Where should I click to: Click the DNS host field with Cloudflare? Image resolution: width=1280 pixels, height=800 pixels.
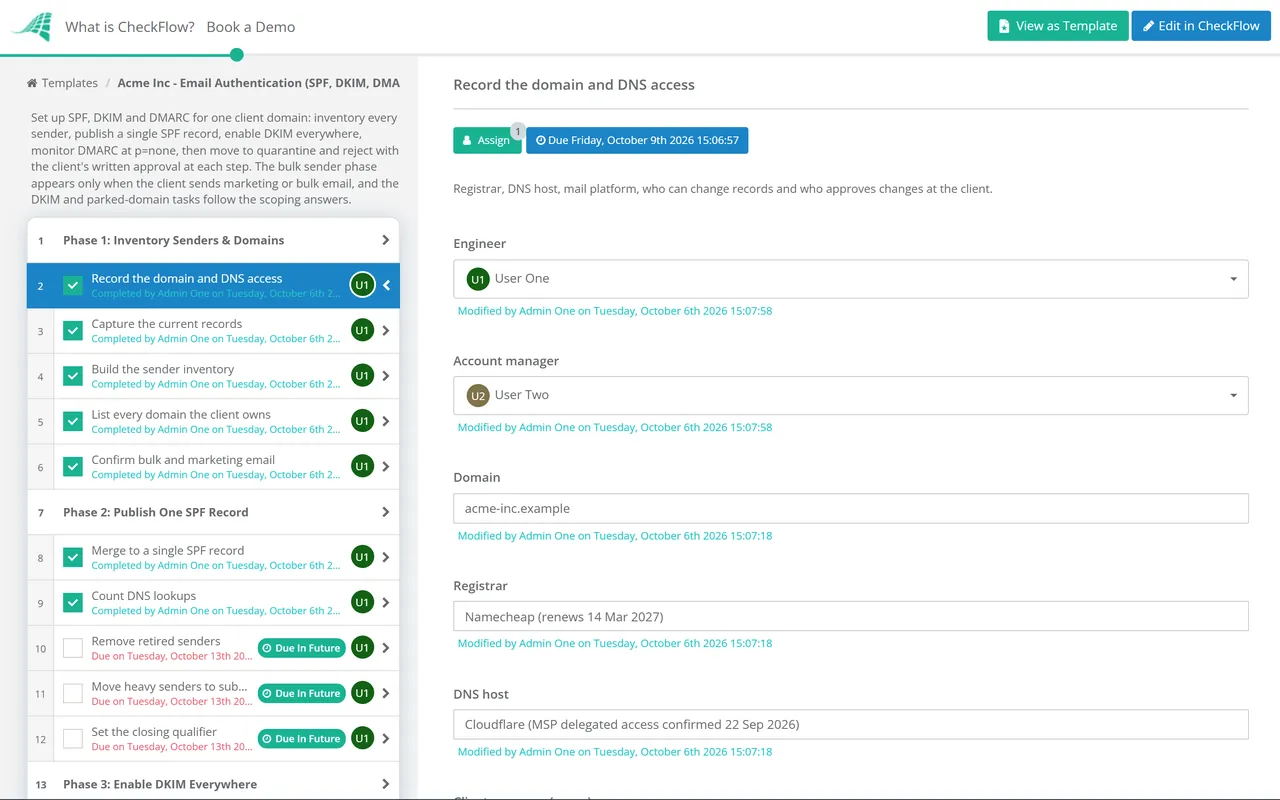coord(851,724)
